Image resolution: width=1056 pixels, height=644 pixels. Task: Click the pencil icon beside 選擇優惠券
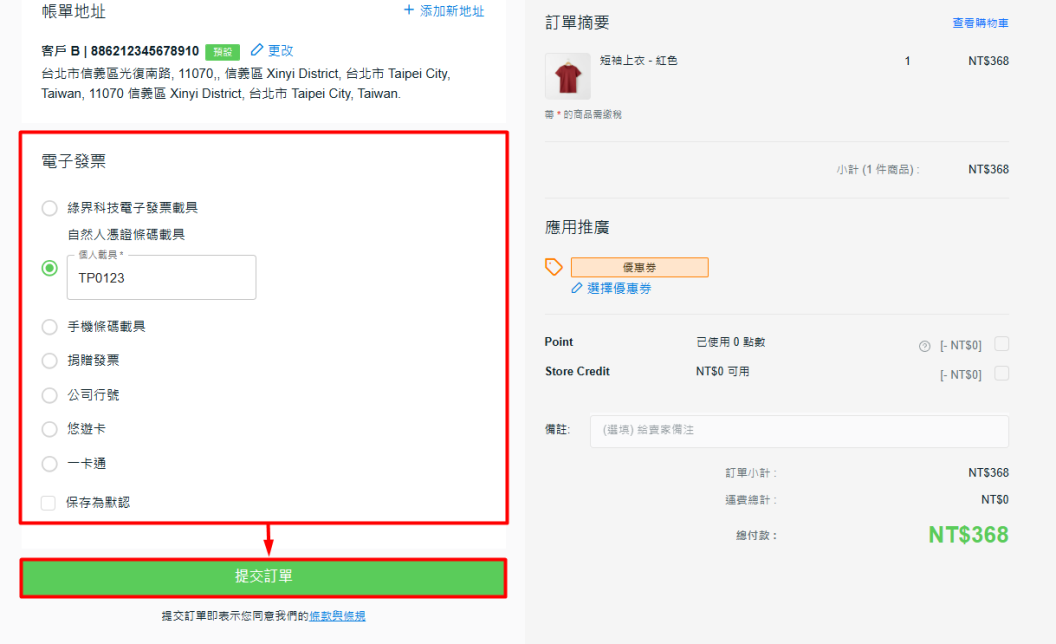click(576, 288)
